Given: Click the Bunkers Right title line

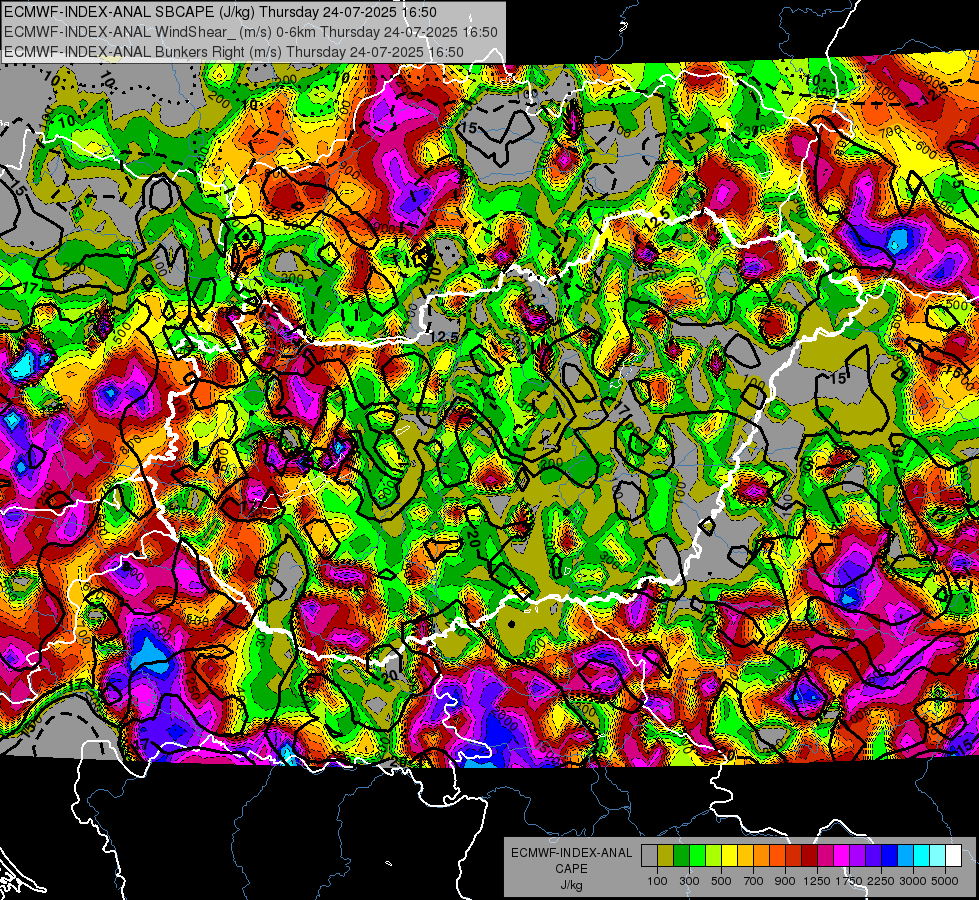Looking at the screenshot, I should coord(234,52).
